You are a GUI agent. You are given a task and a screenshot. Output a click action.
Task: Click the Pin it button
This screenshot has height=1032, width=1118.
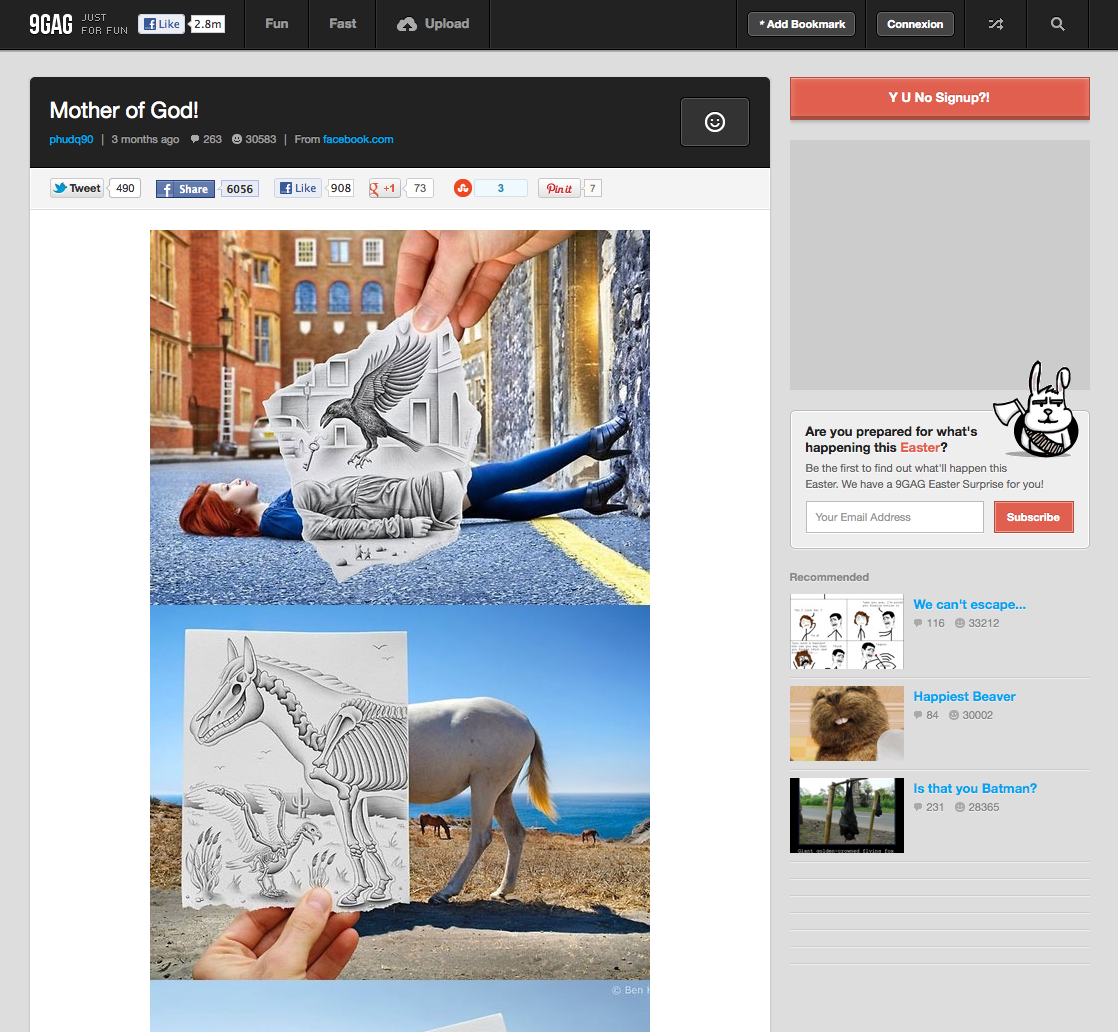click(559, 188)
